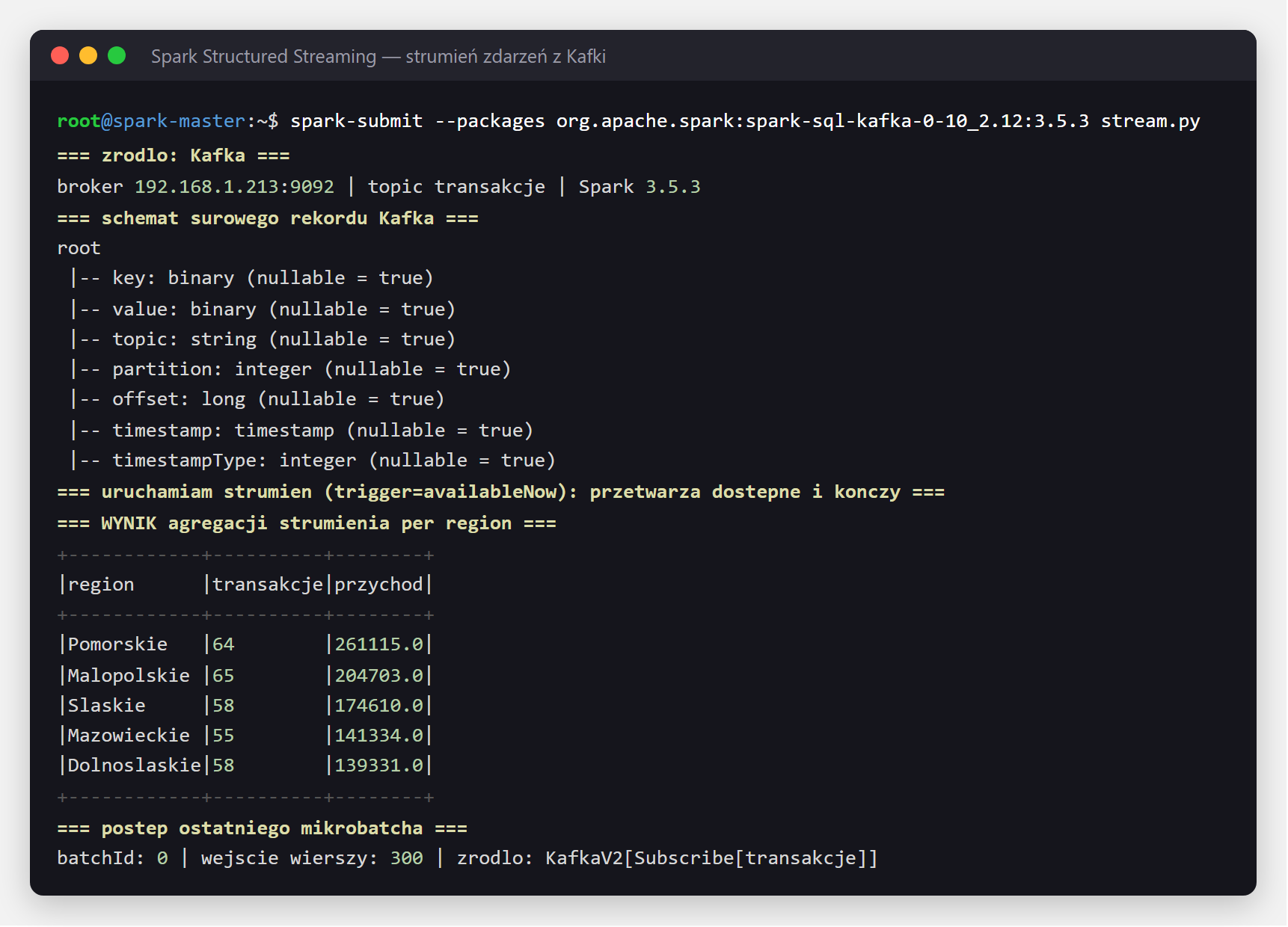Viewport: 1288px width, 927px height.
Task: Click the broker address '192.168.1.213:9092'
Action: 234,187
